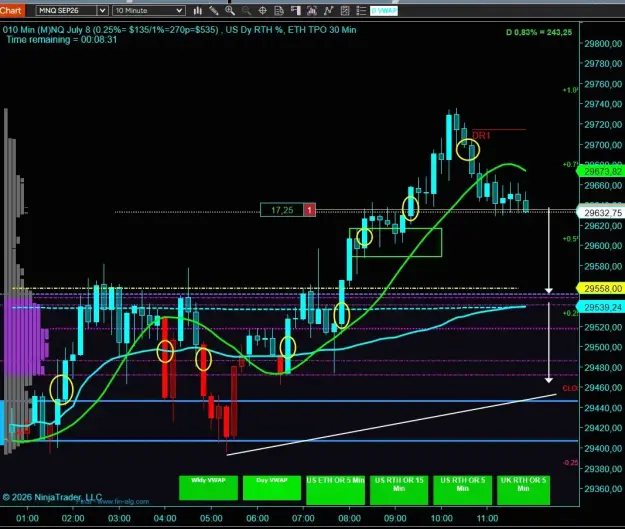Activate the zoom in magnifier tool
Viewport: 625px width, 529px height.
pyautogui.click(x=230, y=11)
